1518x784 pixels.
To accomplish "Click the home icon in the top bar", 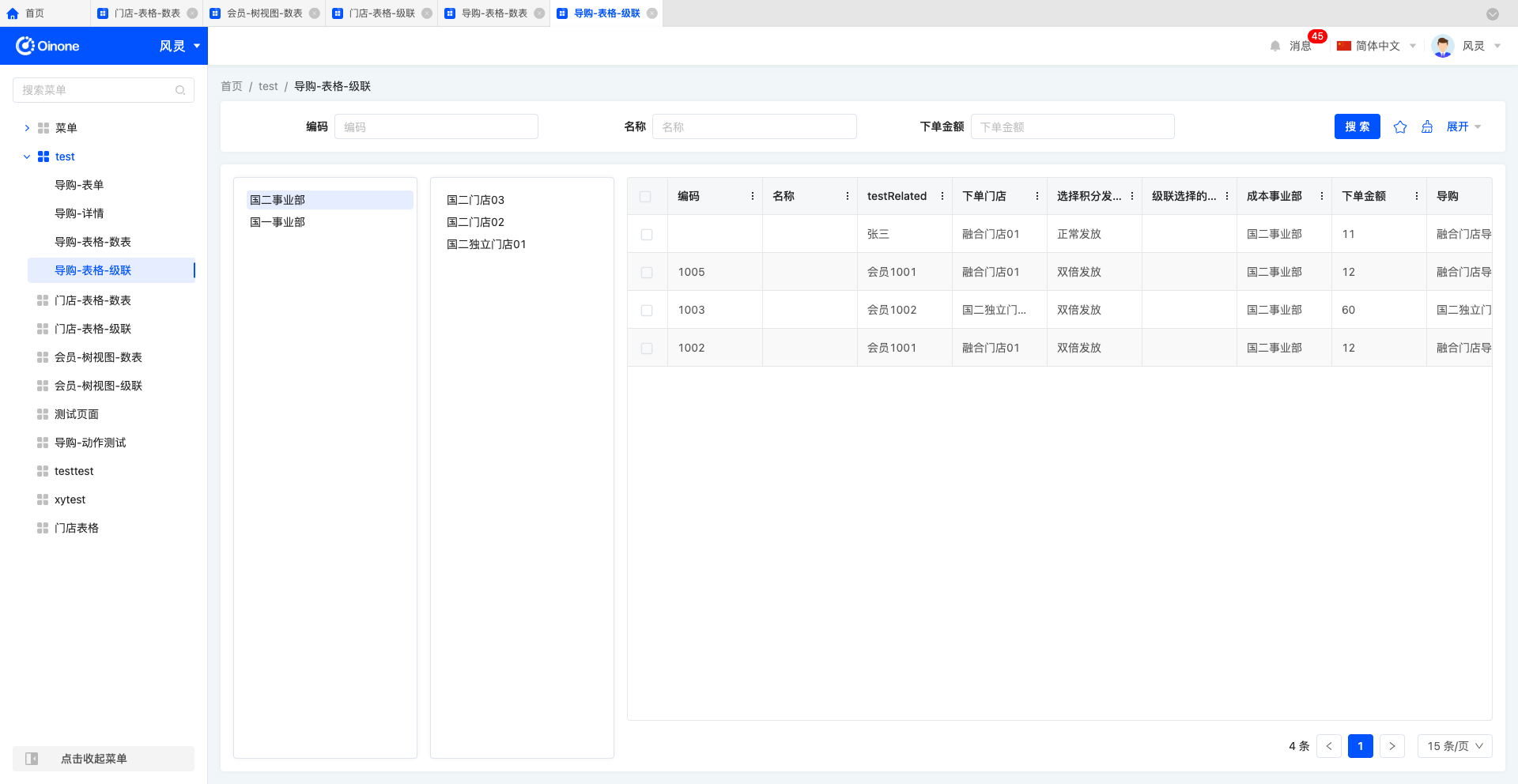I will point(12,13).
